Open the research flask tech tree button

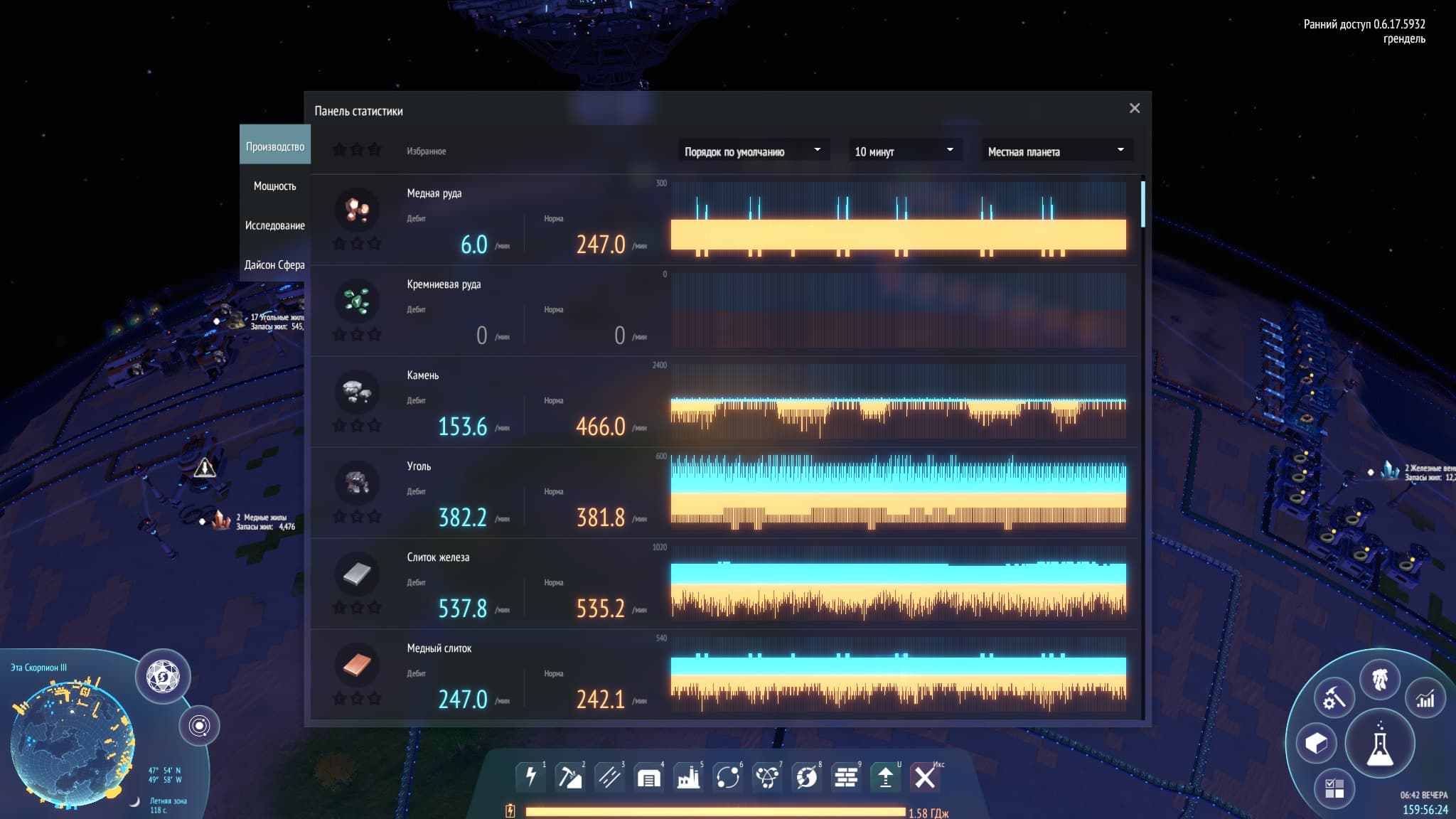coord(1379,744)
